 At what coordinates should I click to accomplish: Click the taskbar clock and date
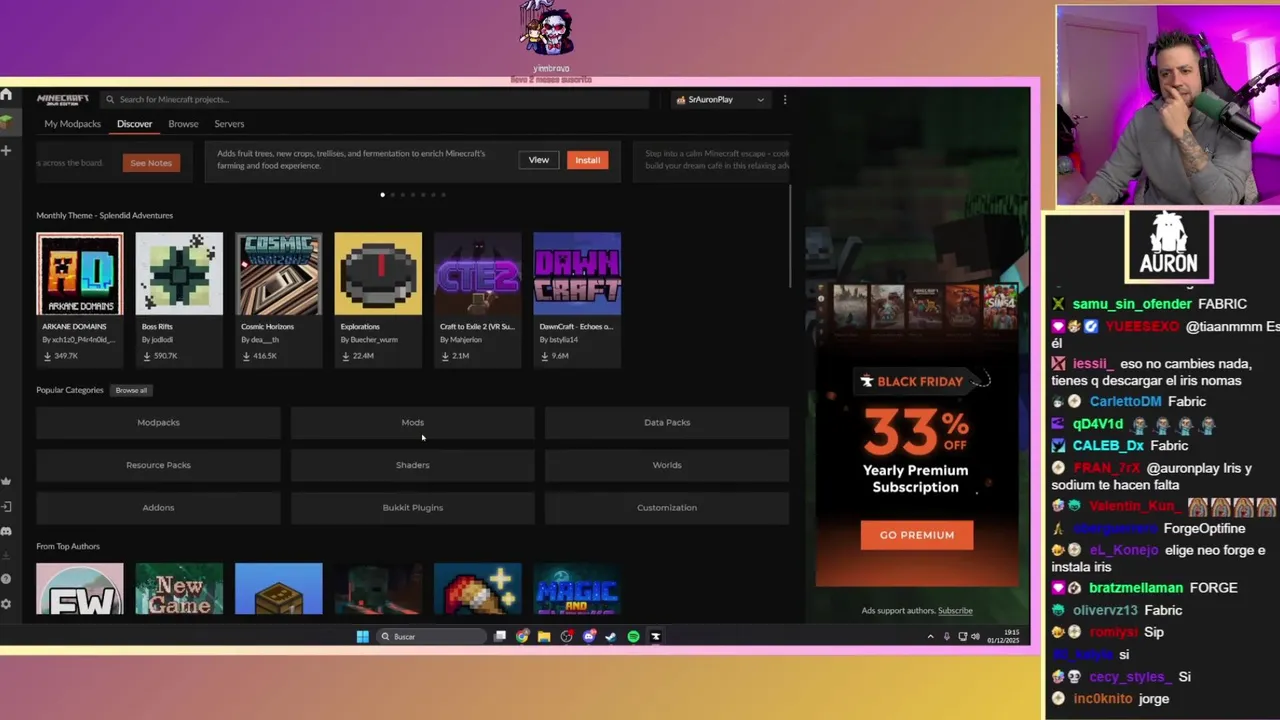pos(1004,637)
